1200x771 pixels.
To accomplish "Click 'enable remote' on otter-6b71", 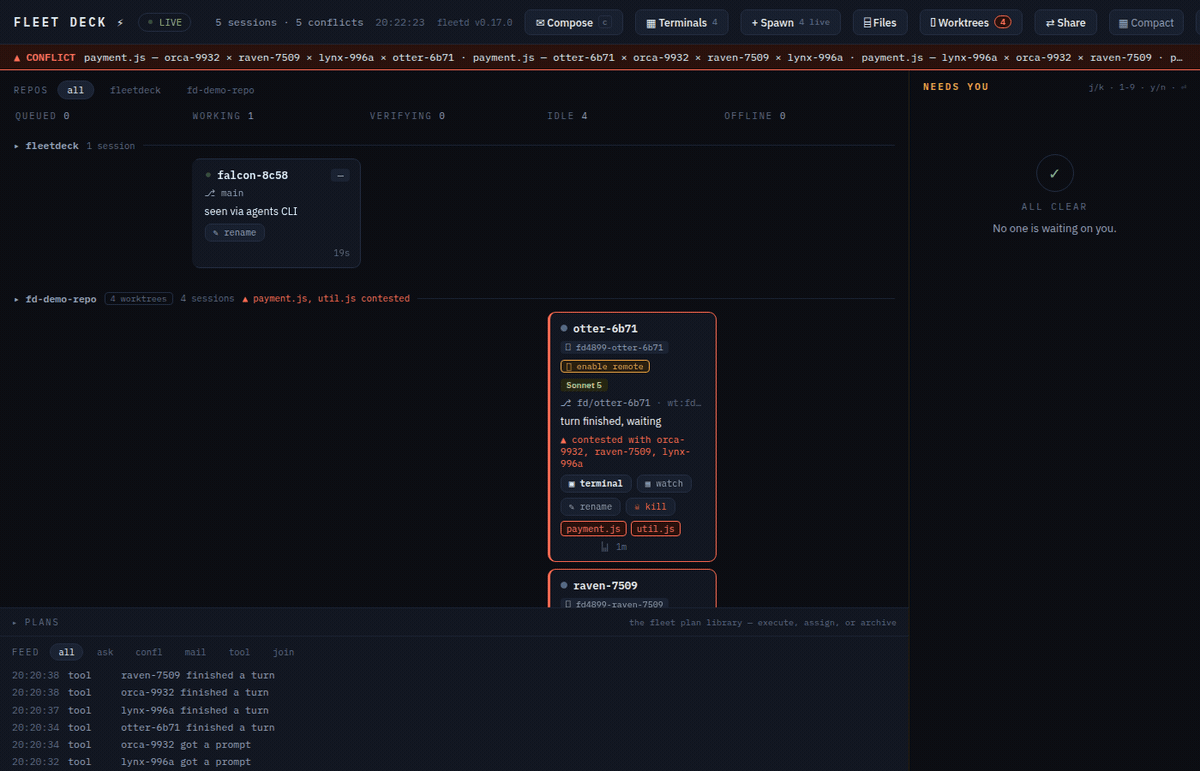I will click(x=605, y=366).
